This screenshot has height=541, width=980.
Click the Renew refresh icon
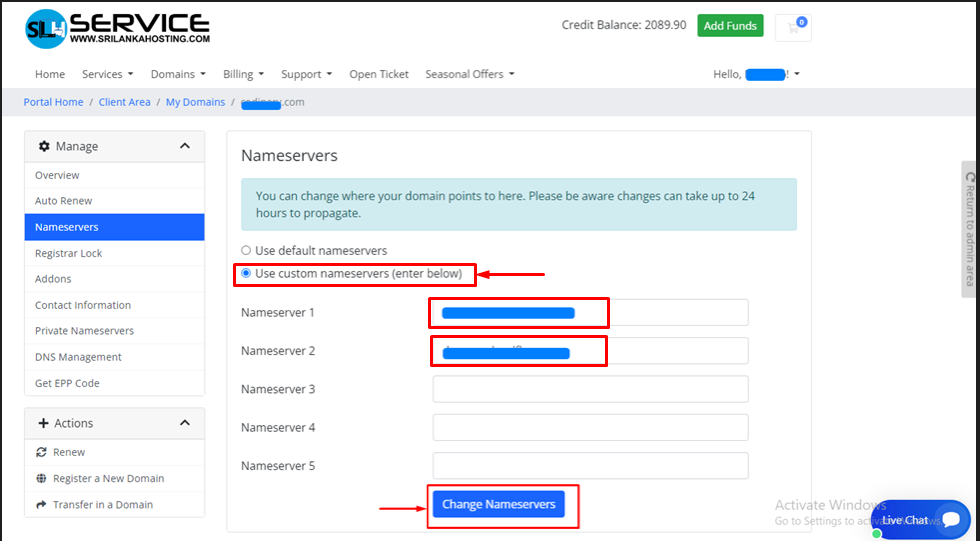[41, 452]
